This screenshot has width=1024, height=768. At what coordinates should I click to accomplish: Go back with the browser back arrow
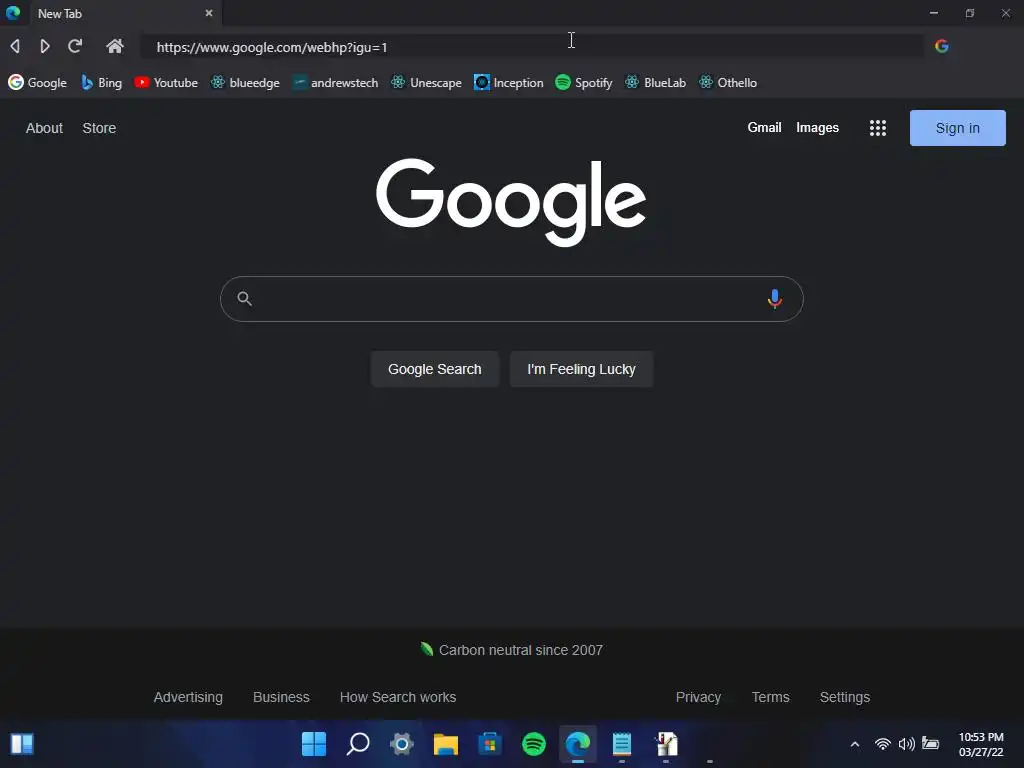point(15,46)
